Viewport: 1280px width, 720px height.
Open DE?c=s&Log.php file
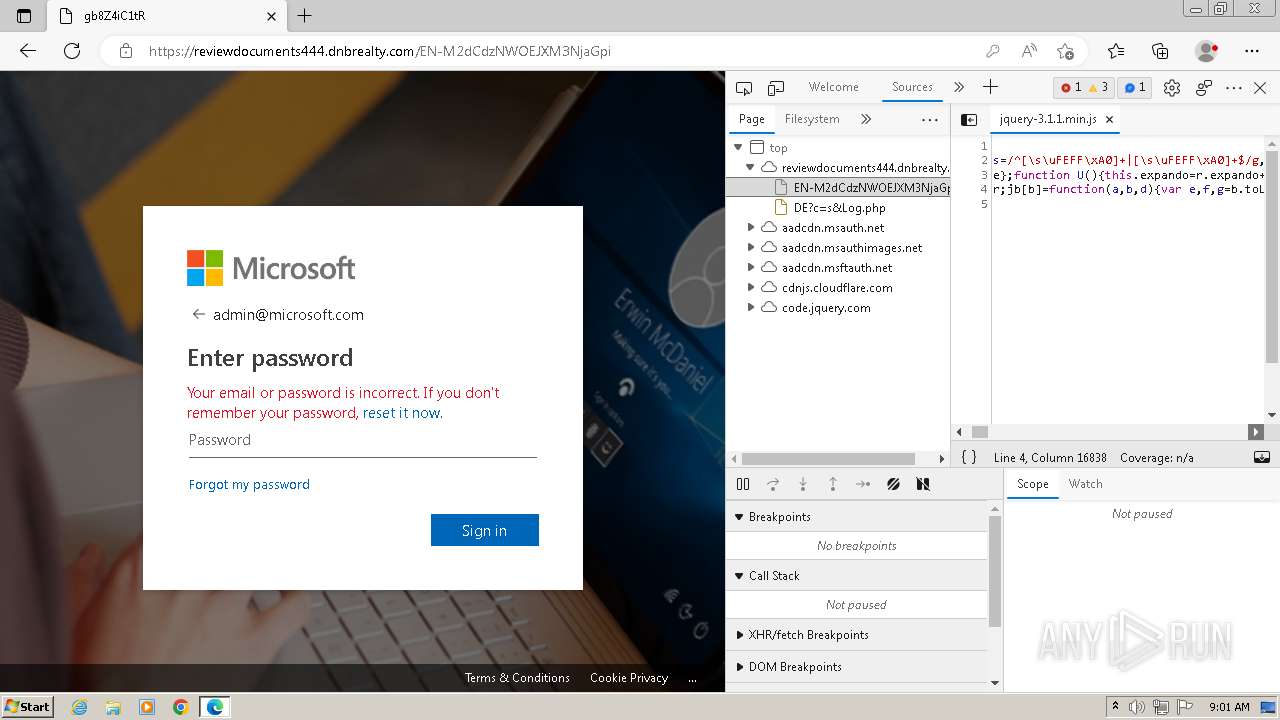[x=839, y=208]
